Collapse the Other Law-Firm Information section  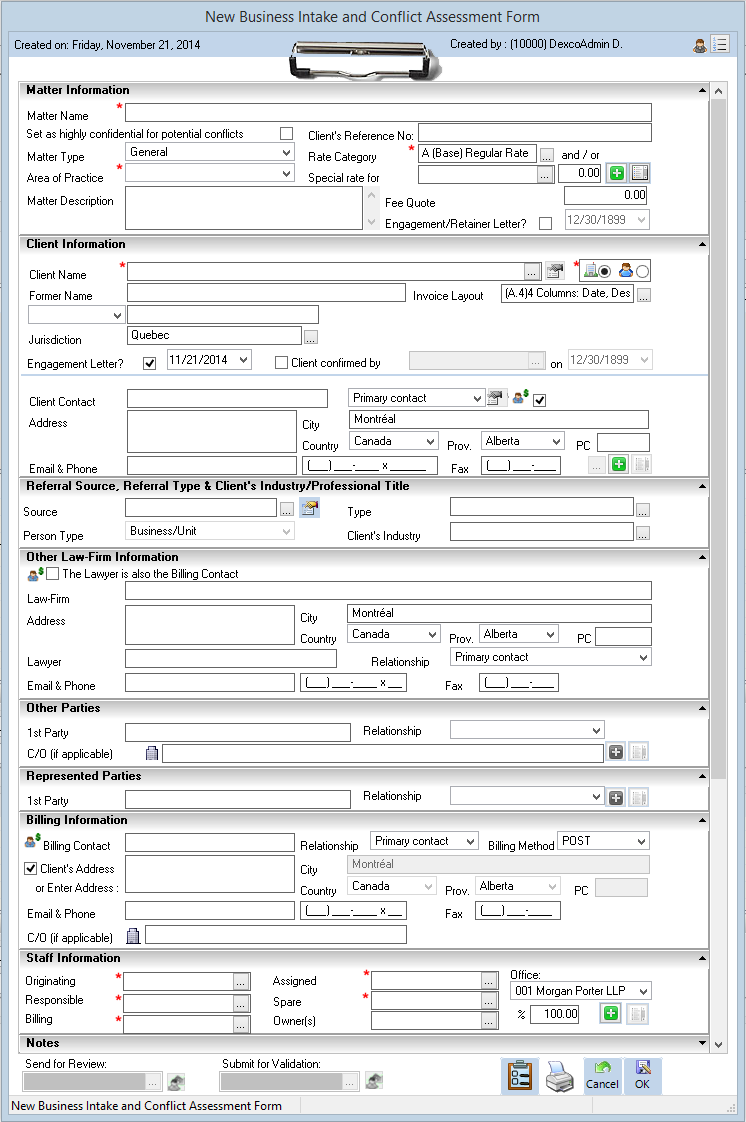(702, 557)
